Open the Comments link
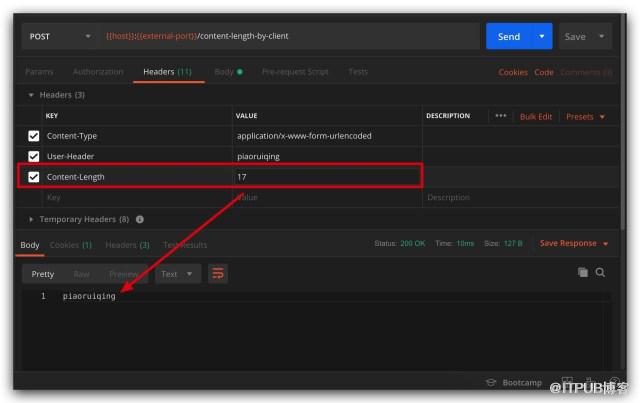640x403 pixels. (586, 72)
